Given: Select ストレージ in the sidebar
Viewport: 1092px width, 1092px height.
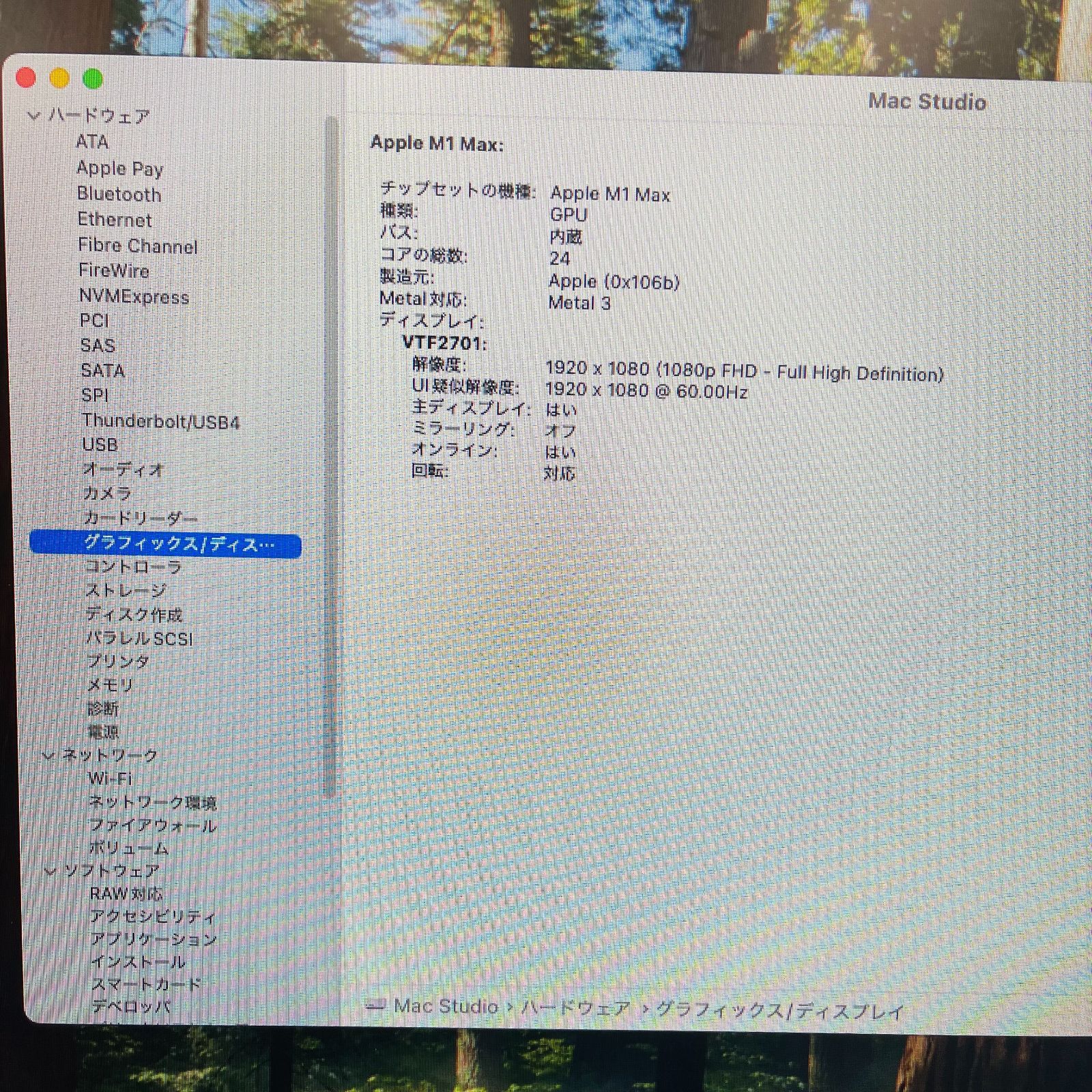Looking at the screenshot, I should tap(126, 590).
